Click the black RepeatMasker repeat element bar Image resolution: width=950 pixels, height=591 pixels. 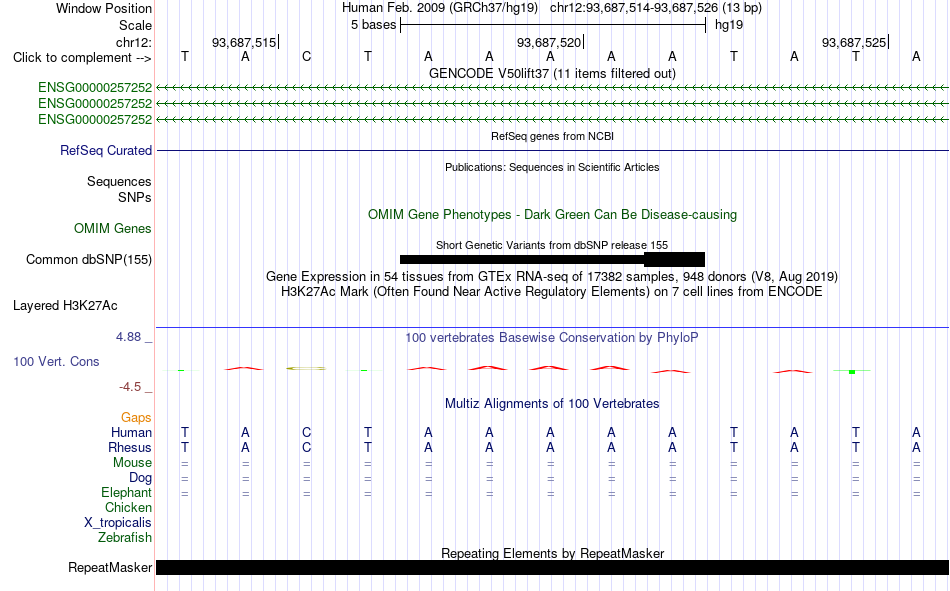point(552,567)
